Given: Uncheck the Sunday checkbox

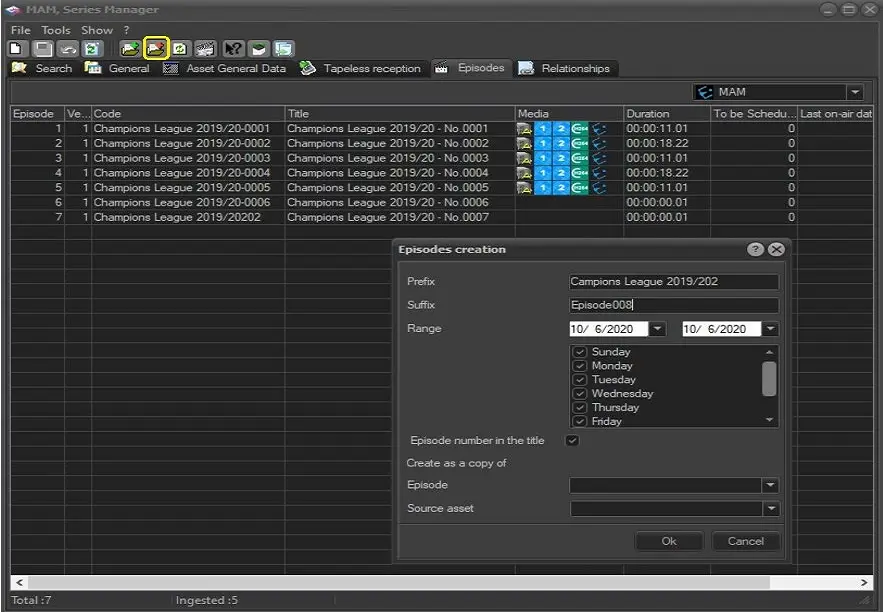Looking at the screenshot, I should pos(579,352).
